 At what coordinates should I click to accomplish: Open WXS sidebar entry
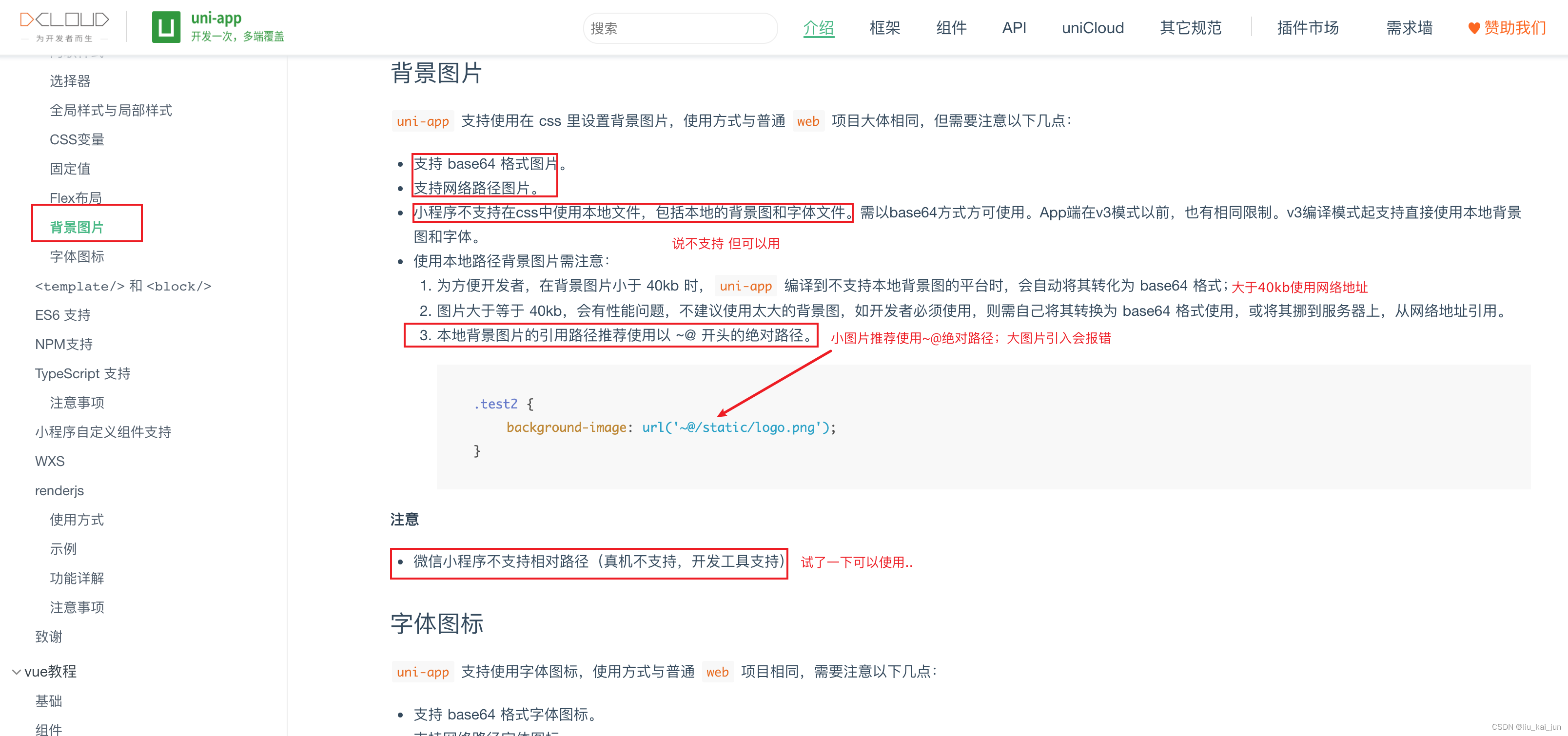pyautogui.click(x=50, y=461)
